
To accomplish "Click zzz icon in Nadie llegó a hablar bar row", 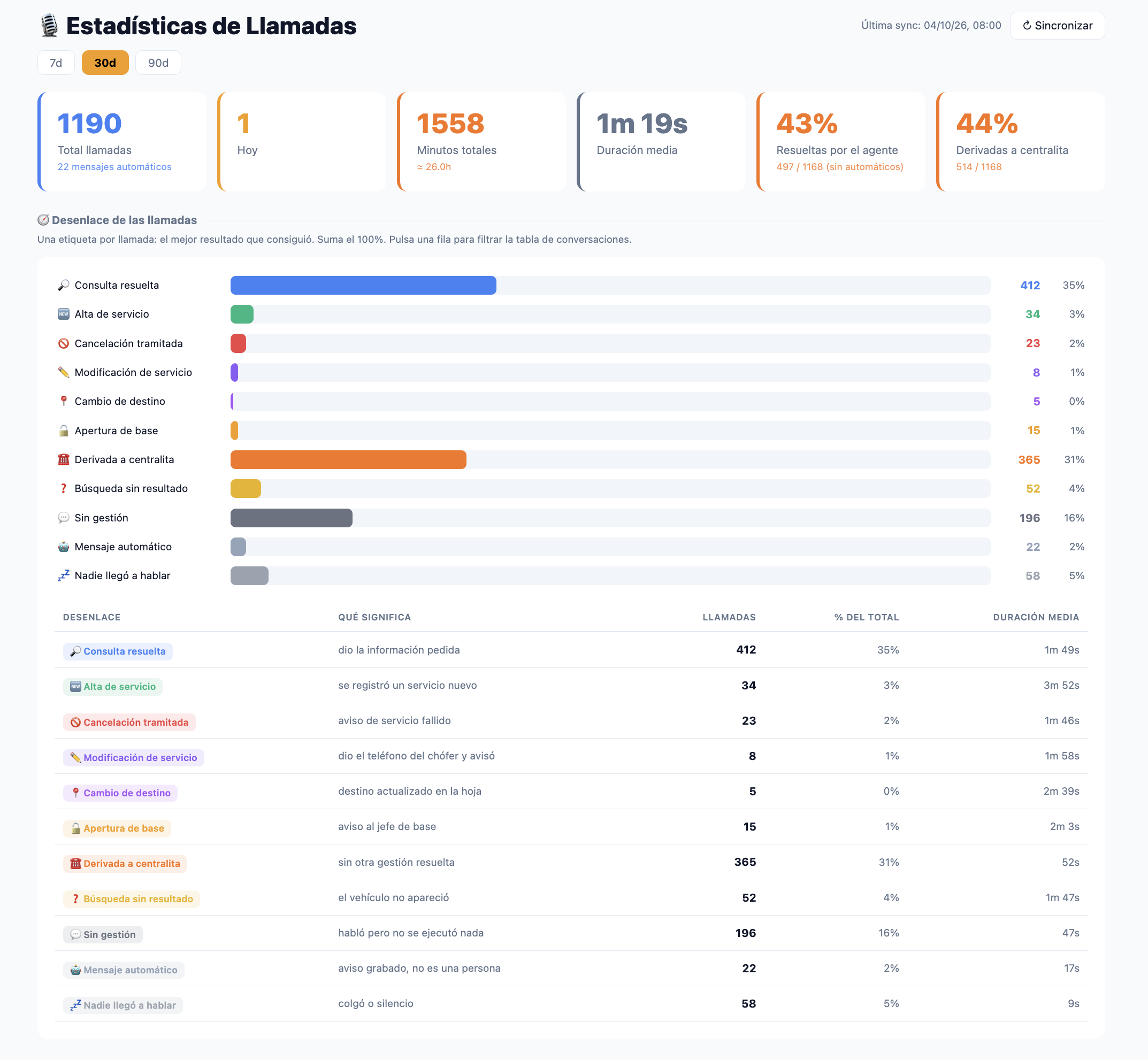I will click(x=64, y=575).
